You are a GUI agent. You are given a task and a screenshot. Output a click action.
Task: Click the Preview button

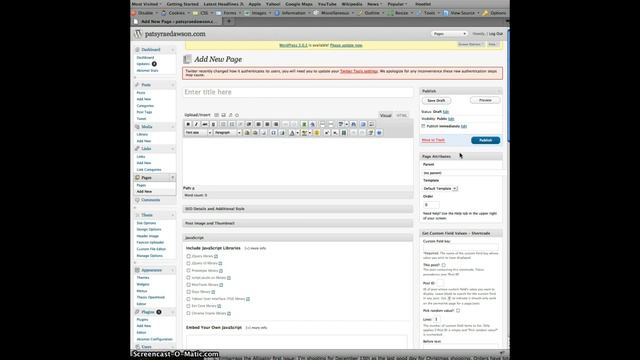(485, 100)
